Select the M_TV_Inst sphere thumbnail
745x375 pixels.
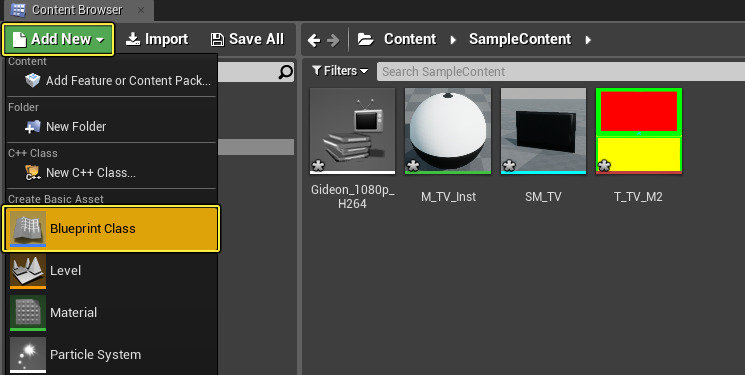click(x=448, y=131)
